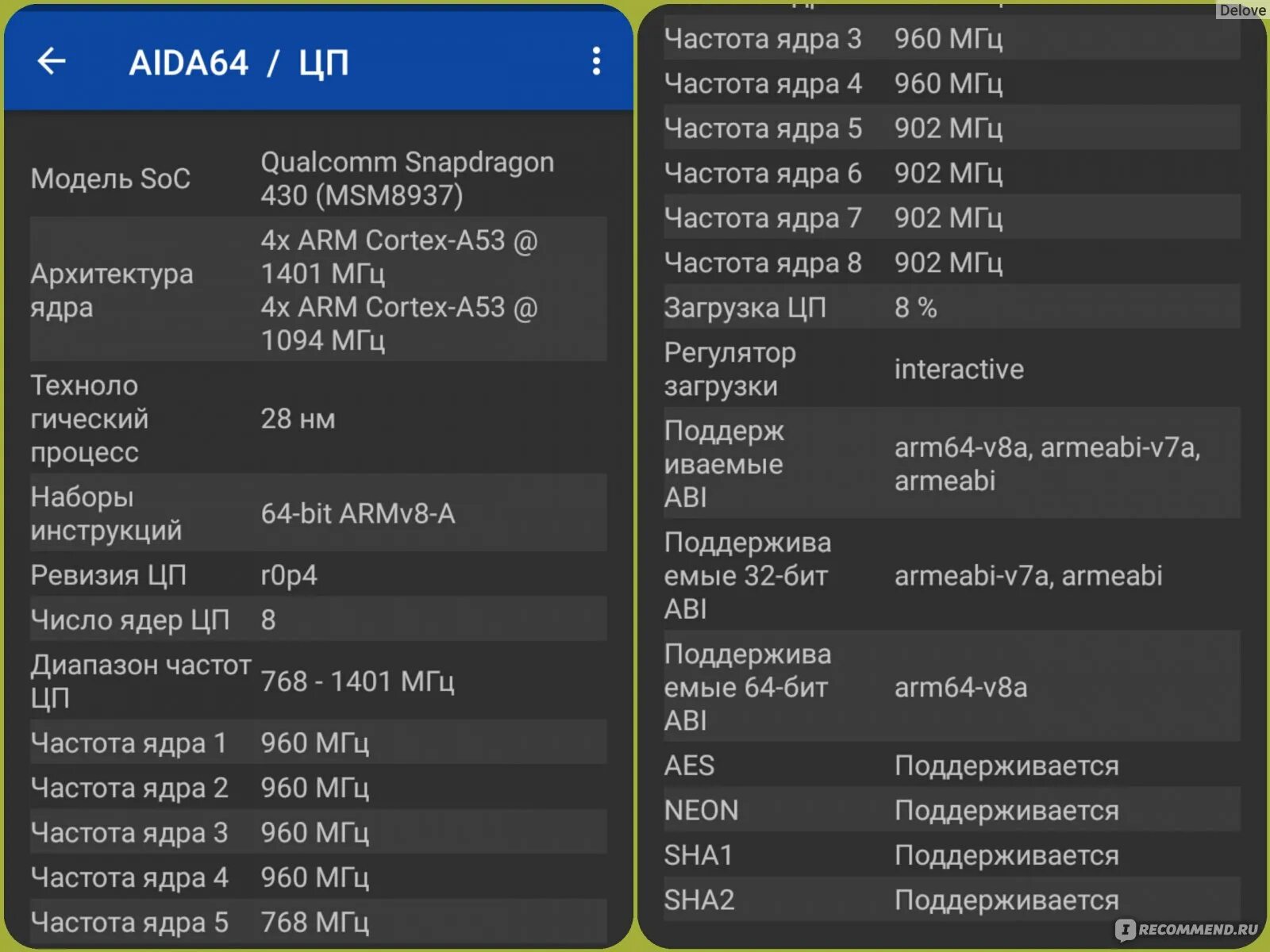Select the '960 МГц' value of ядра 2
1270x952 pixels.
[x=315, y=788]
